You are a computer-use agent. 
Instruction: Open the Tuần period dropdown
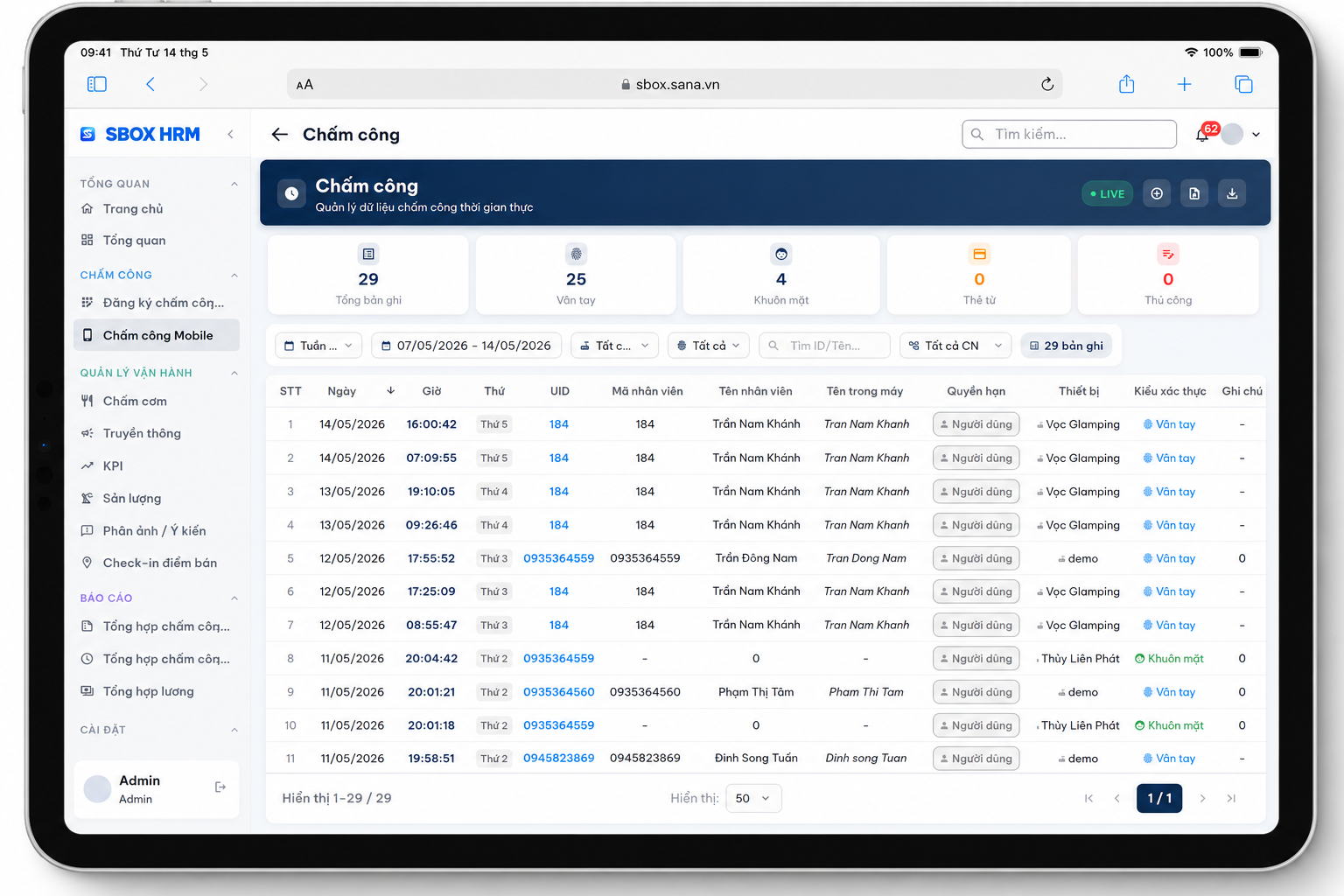click(318, 346)
